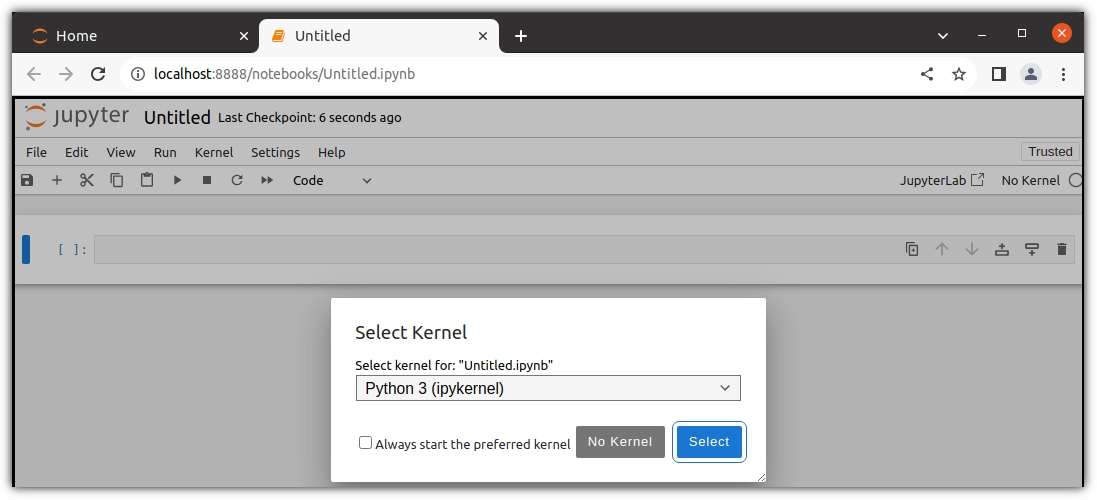This screenshot has width=1097, height=500.
Task: Click the cell's blue selection bar
Action: click(x=26, y=250)
